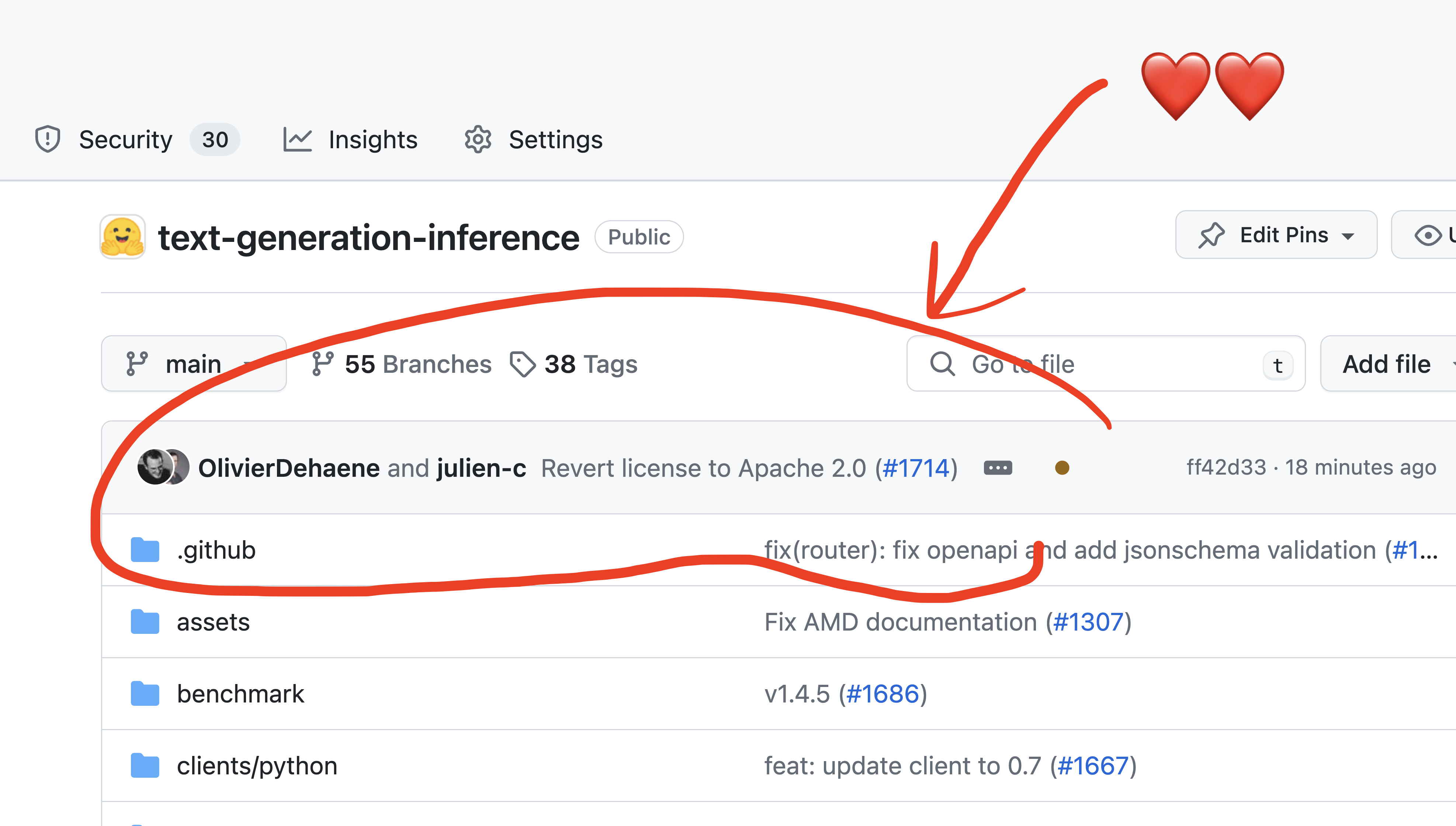This screenshot has height=826, width=1456.
Task: Open the .github folder
Action: [x=216, y=550]
